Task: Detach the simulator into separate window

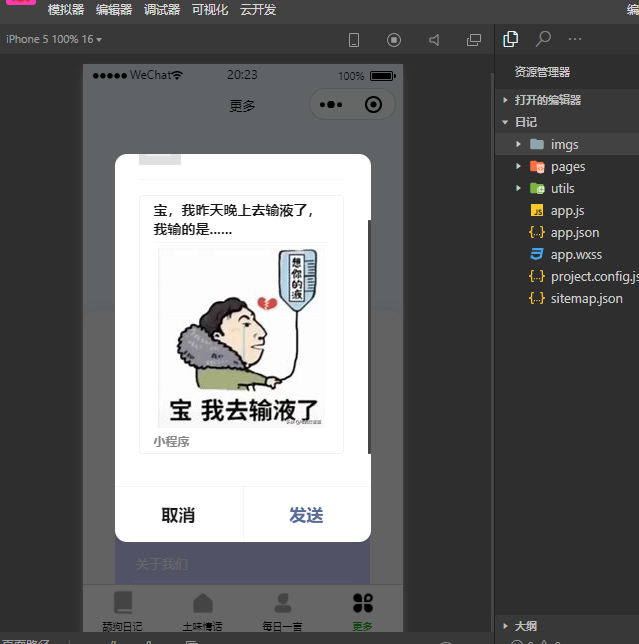Action: tap(474, 40)
